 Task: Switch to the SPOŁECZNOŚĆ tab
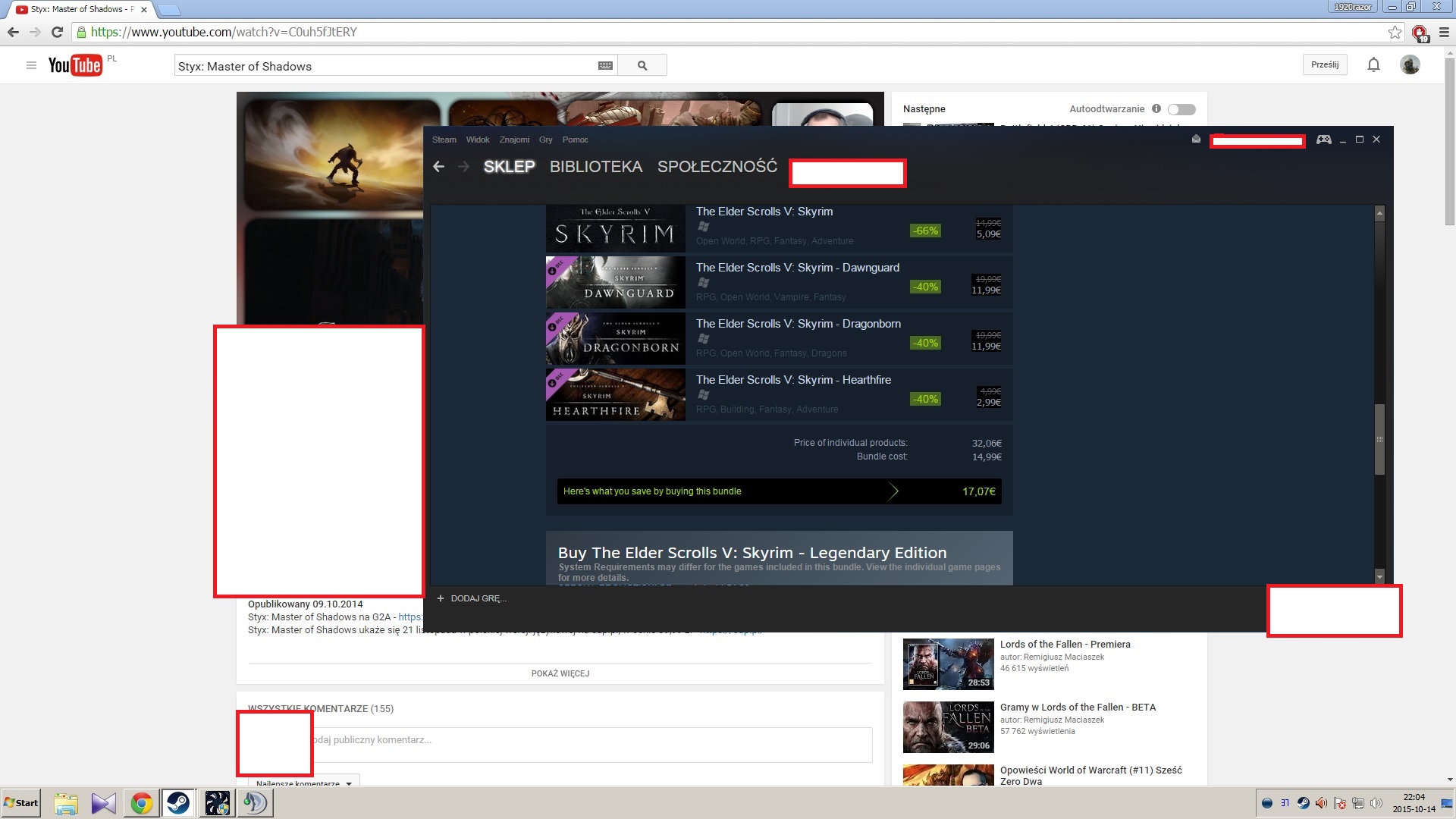pos(717,167)
